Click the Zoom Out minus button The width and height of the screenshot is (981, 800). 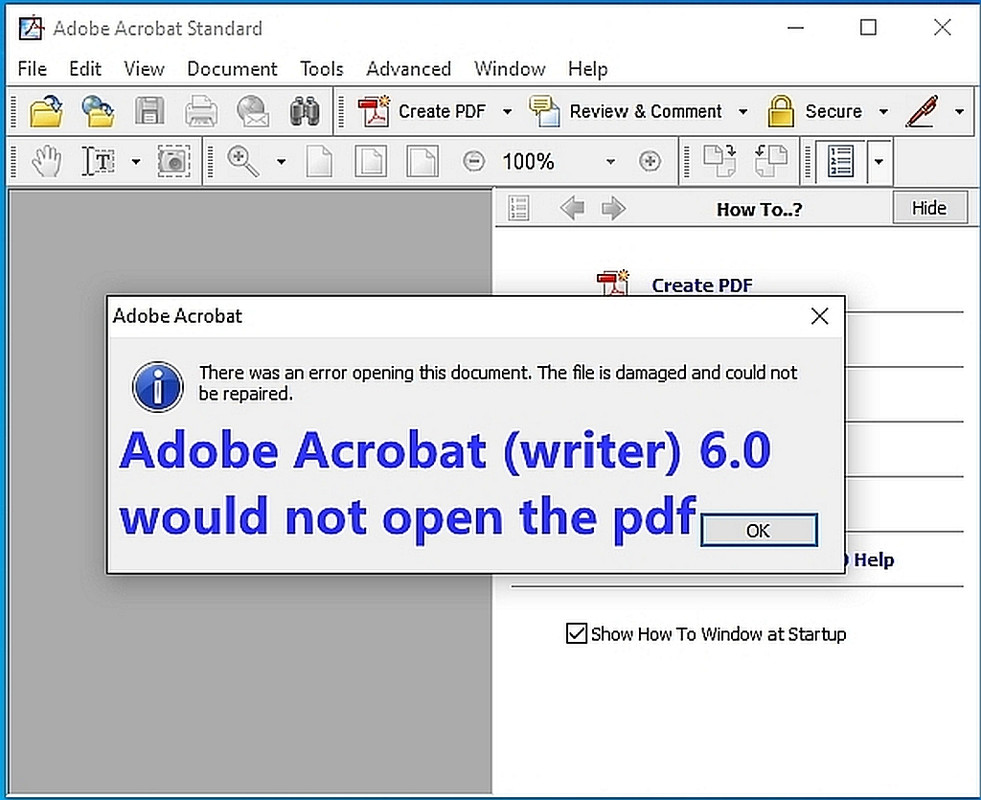pyautogui.click(x=474, y=161)
